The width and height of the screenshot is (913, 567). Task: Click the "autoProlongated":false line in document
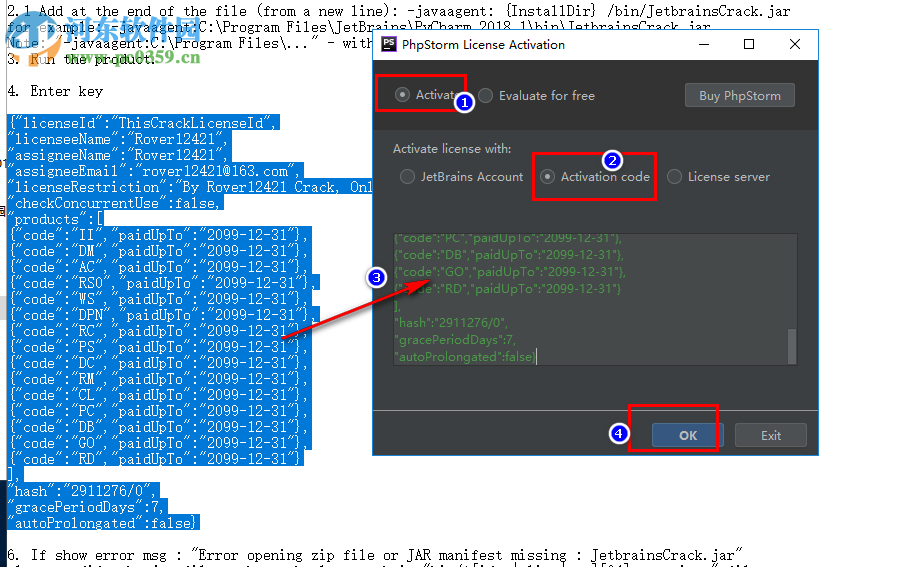[x=104, y=523]
